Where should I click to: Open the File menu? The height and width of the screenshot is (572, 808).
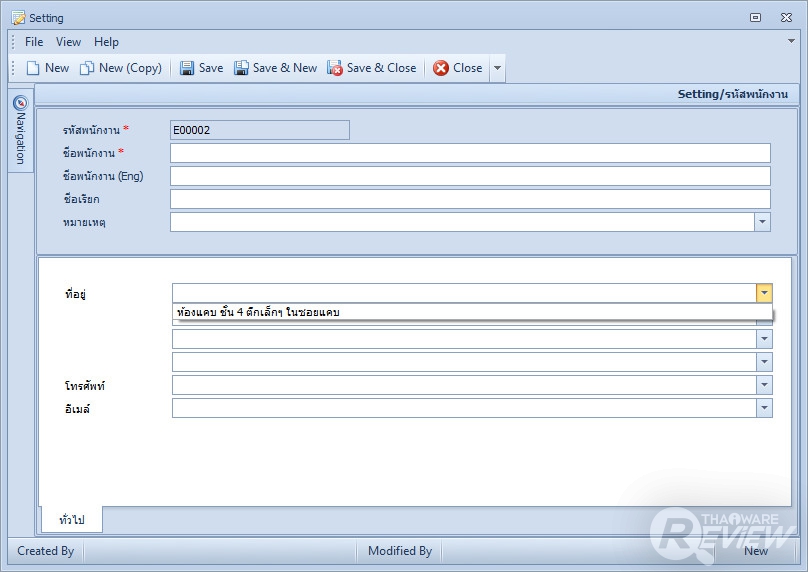34,42
